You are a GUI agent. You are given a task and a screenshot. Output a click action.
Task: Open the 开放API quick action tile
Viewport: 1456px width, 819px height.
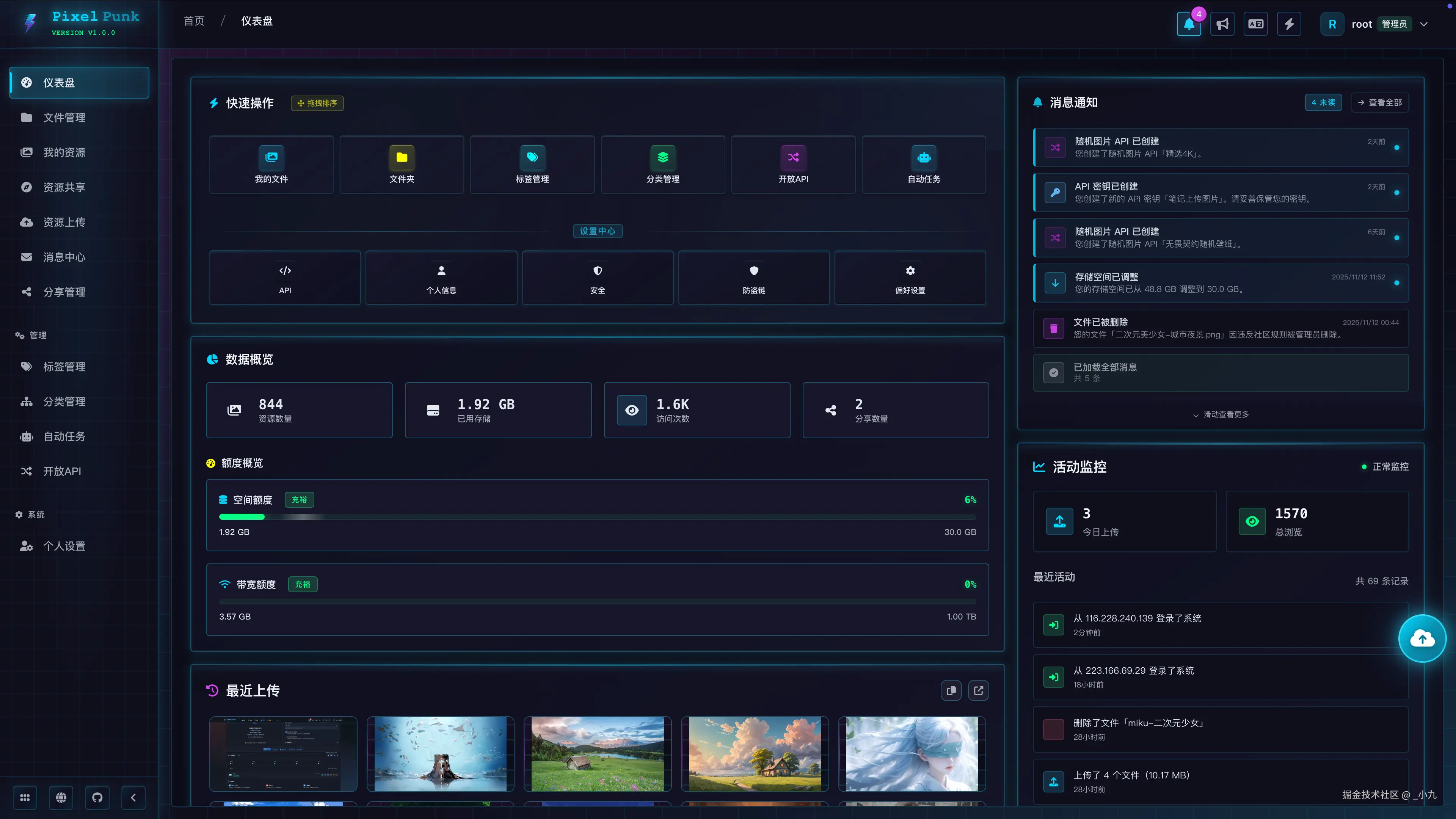pyautogui.click(x=793, y=165)
